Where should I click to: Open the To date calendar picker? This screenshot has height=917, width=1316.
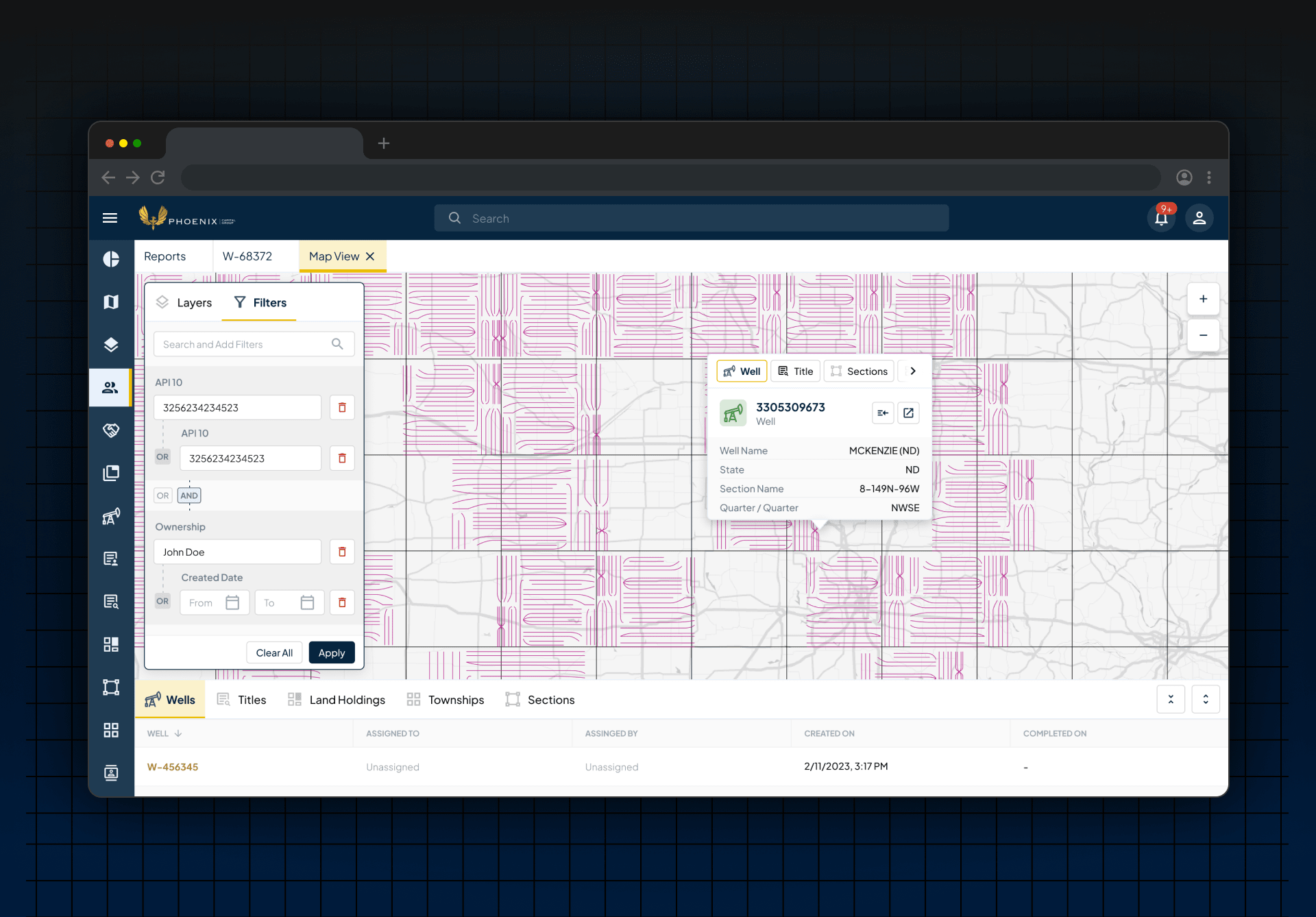point(307,602)
